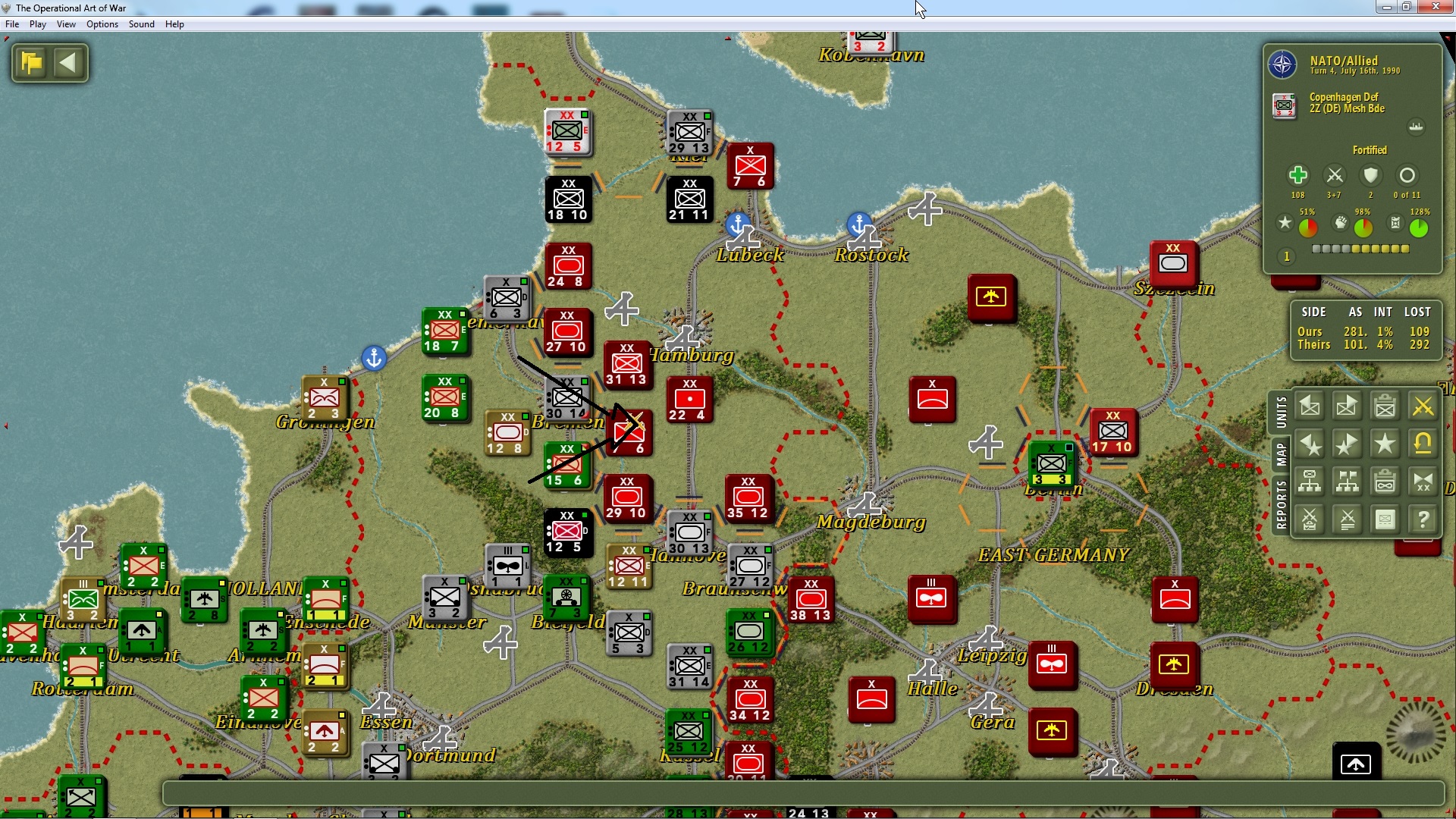Switch to the UNITS tab
This screenshot has width=1456, height=819.
click(x=1282, y=412)
